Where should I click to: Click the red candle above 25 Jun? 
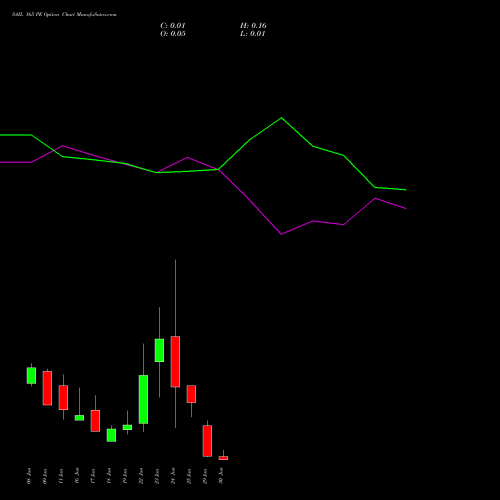(191, 394)
